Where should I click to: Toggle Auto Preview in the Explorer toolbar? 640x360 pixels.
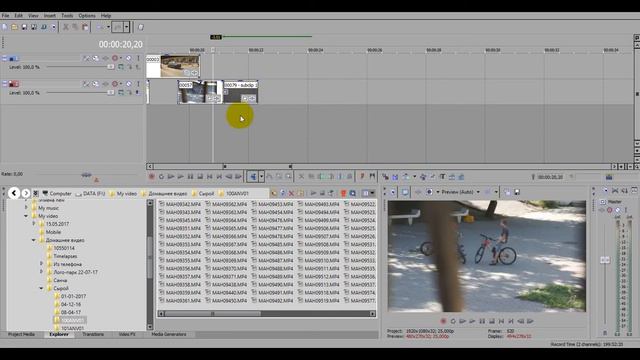[x=331, y=193]
